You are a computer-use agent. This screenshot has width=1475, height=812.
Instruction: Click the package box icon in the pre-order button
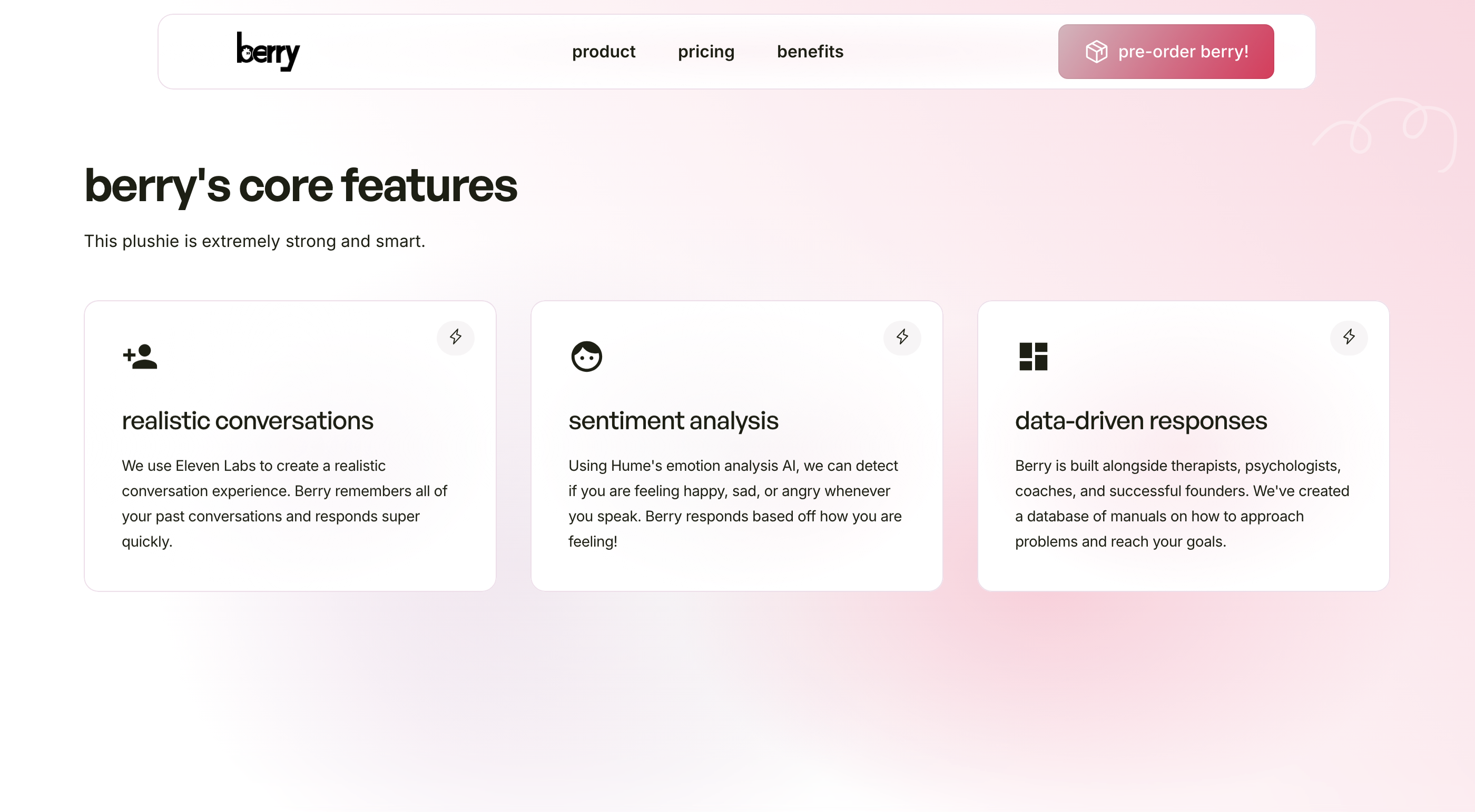click(1096, 52)
